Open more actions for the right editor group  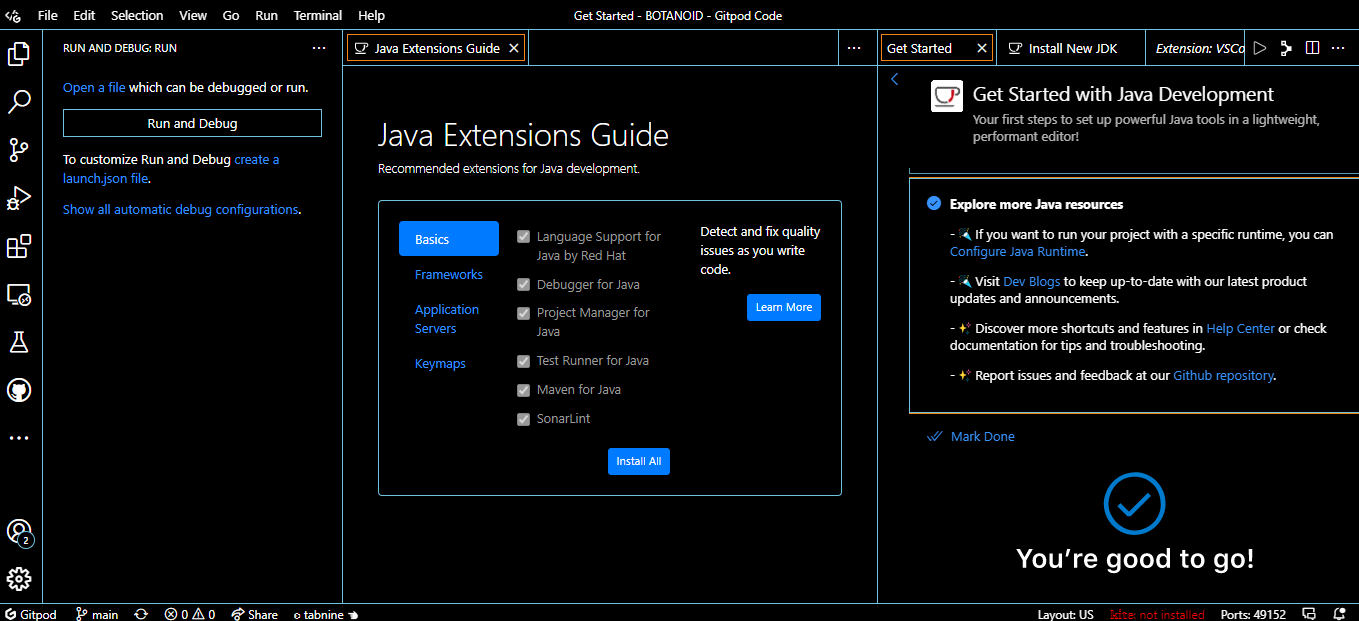(1339, 48)
